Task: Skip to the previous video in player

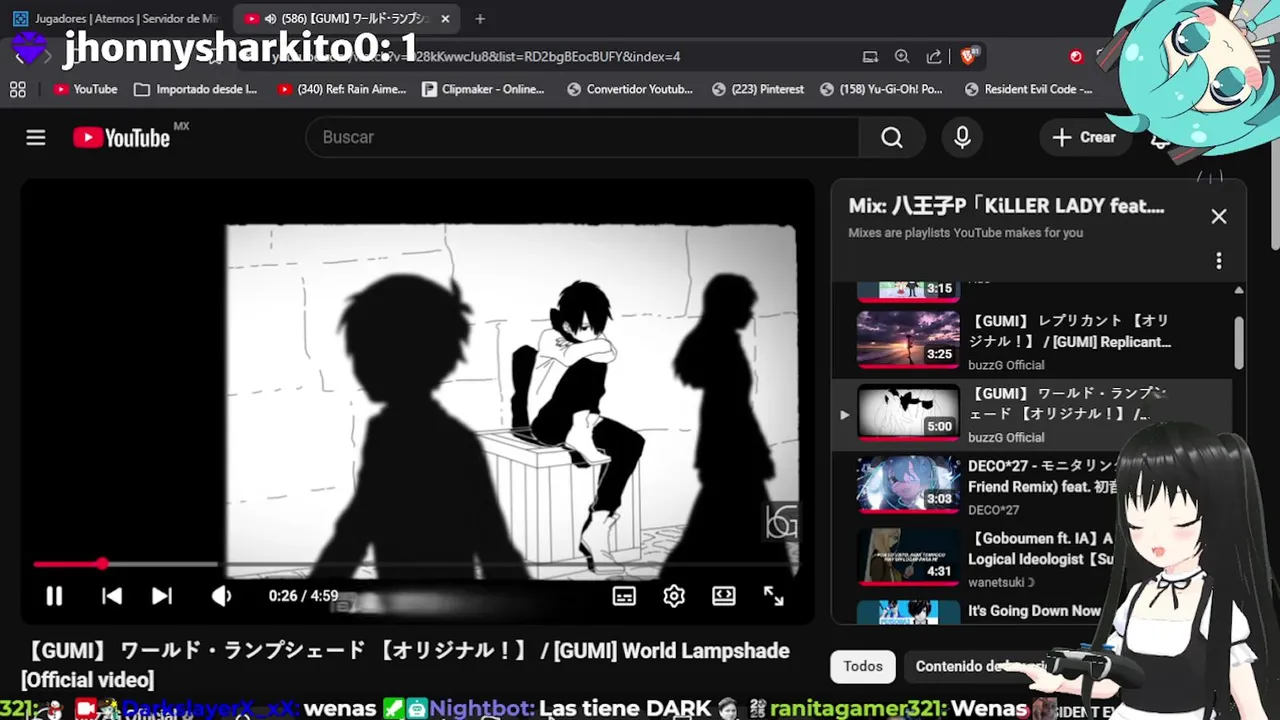Action: (x=112, y=596)
